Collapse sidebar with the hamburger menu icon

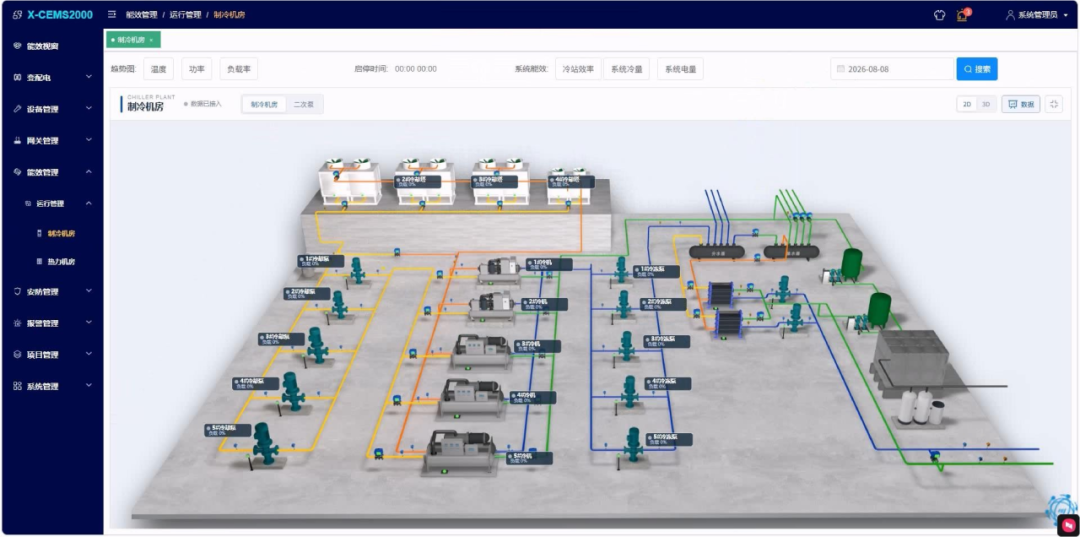(x=112, y=14)
